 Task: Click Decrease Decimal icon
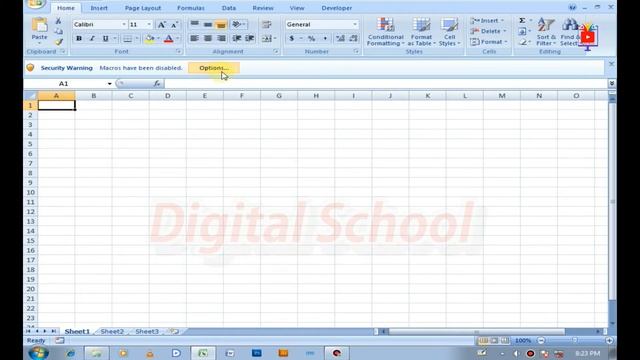point(353,38)
